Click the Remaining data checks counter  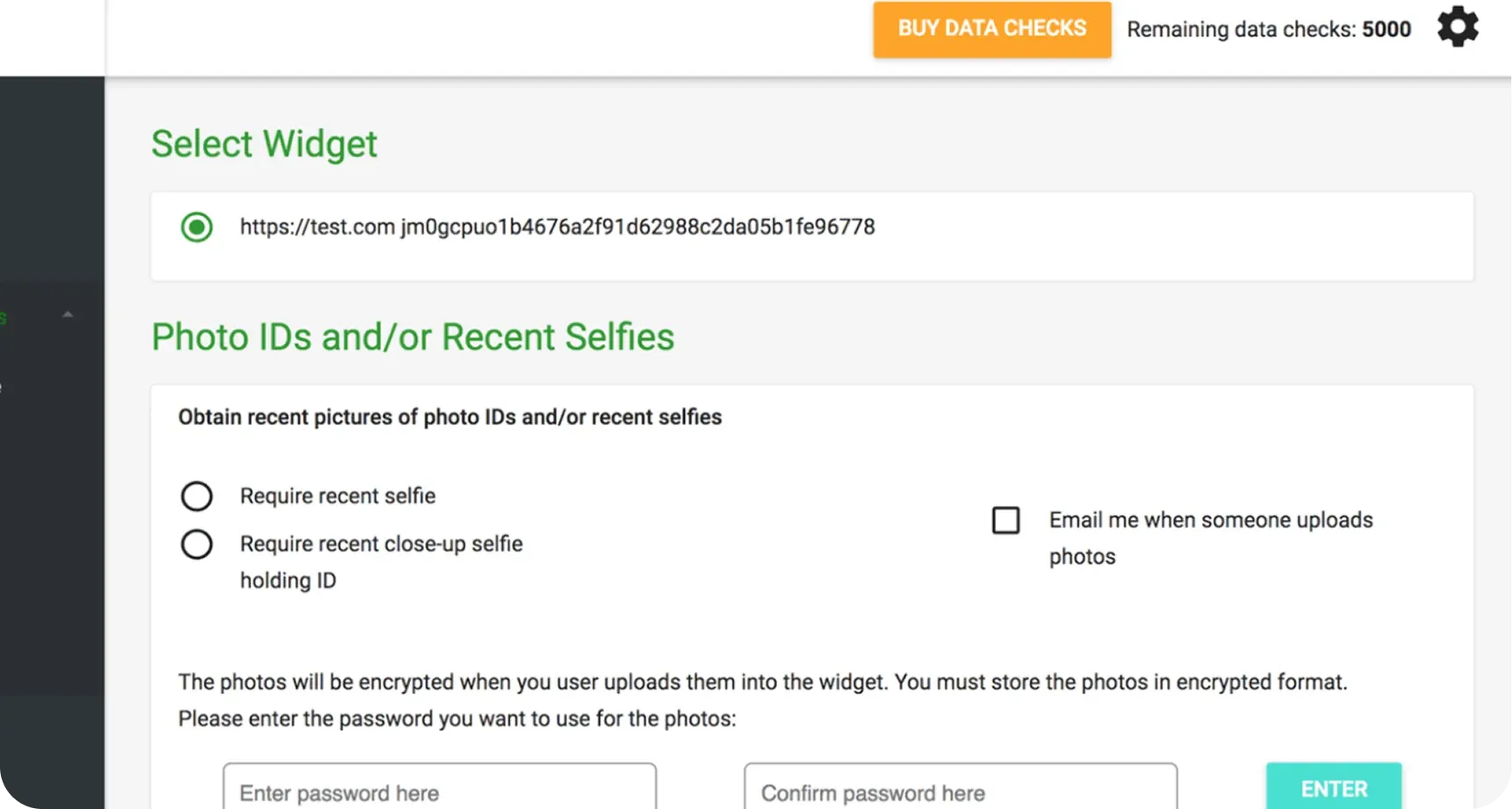[1268, 29]
